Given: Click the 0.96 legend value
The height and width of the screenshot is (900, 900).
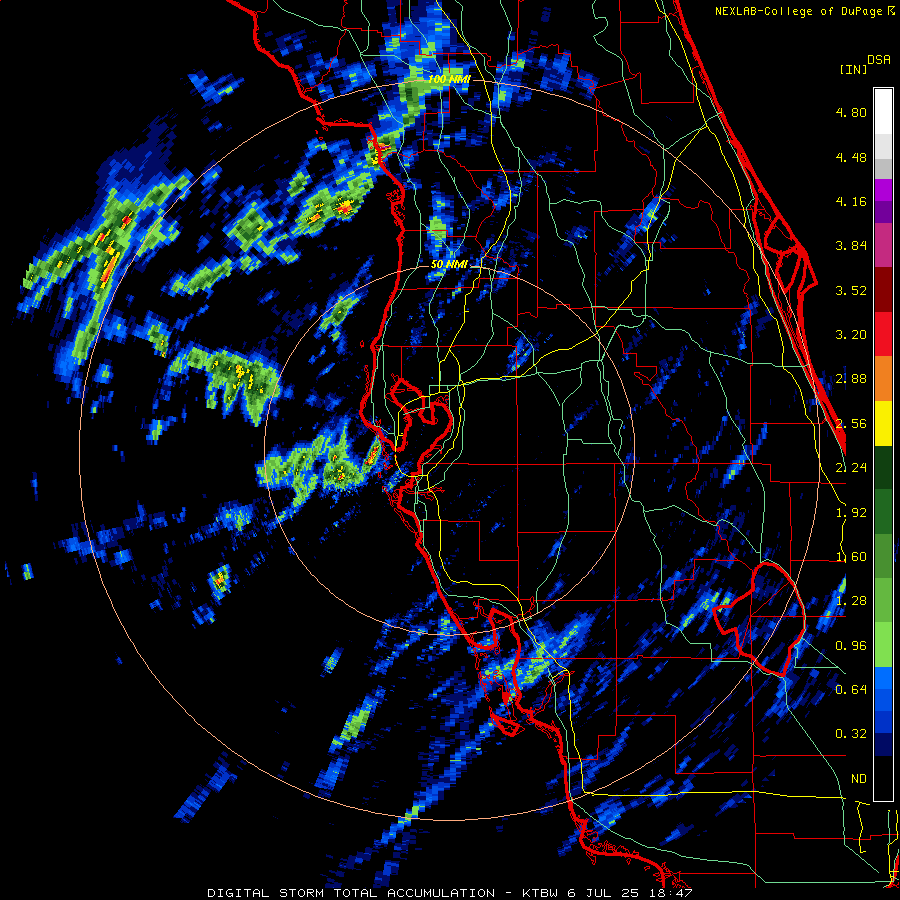Looking at the screenshot, I should (851, 646).
